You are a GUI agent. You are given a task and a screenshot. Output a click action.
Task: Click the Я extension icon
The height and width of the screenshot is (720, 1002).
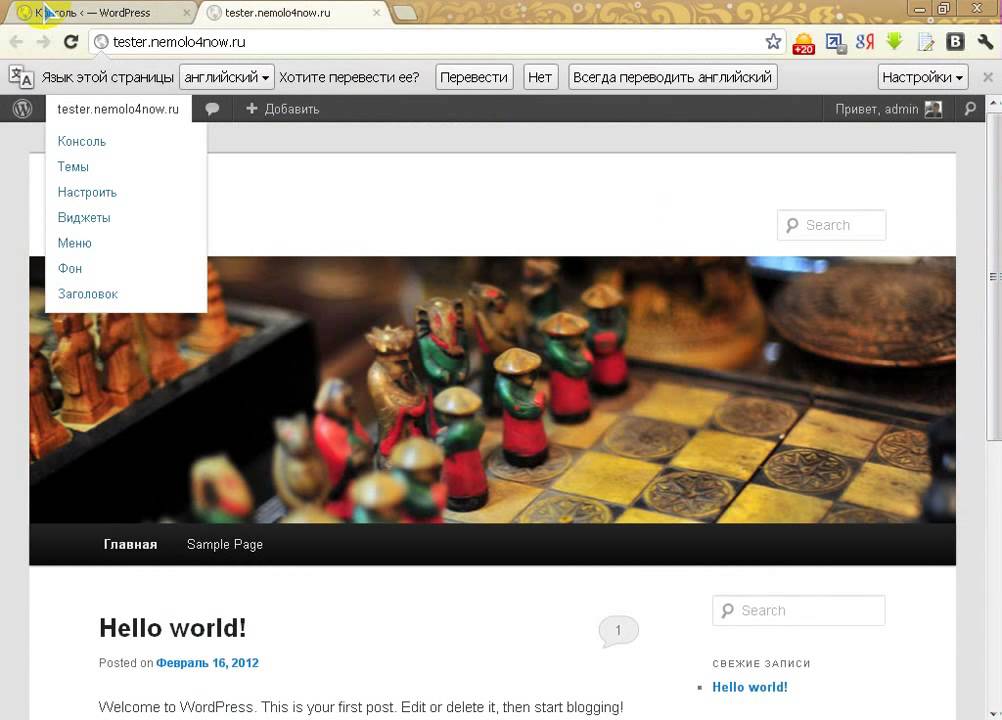coord(865,42)
